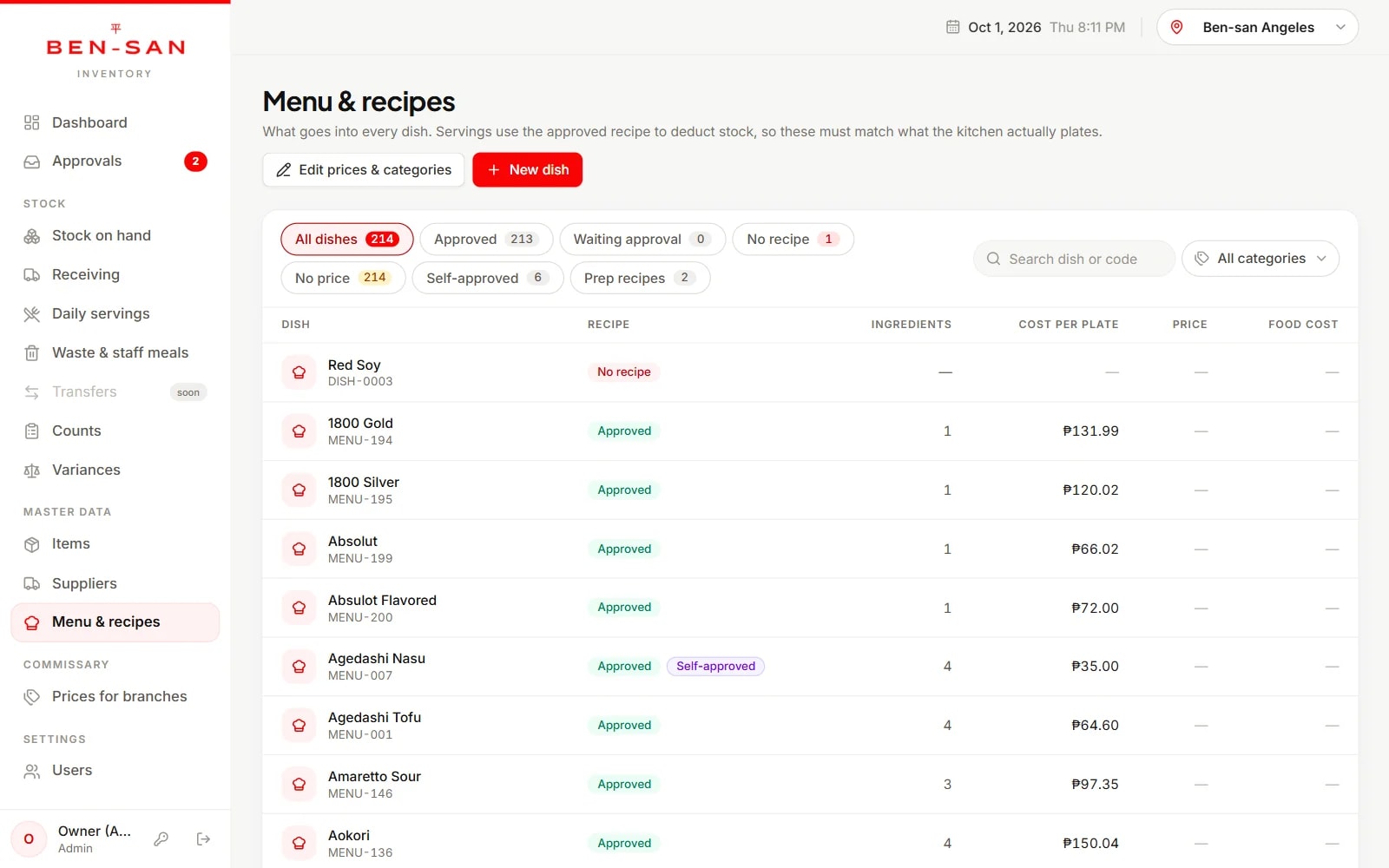
Task: Open Waste & staff meals
Action: point(115,353)
